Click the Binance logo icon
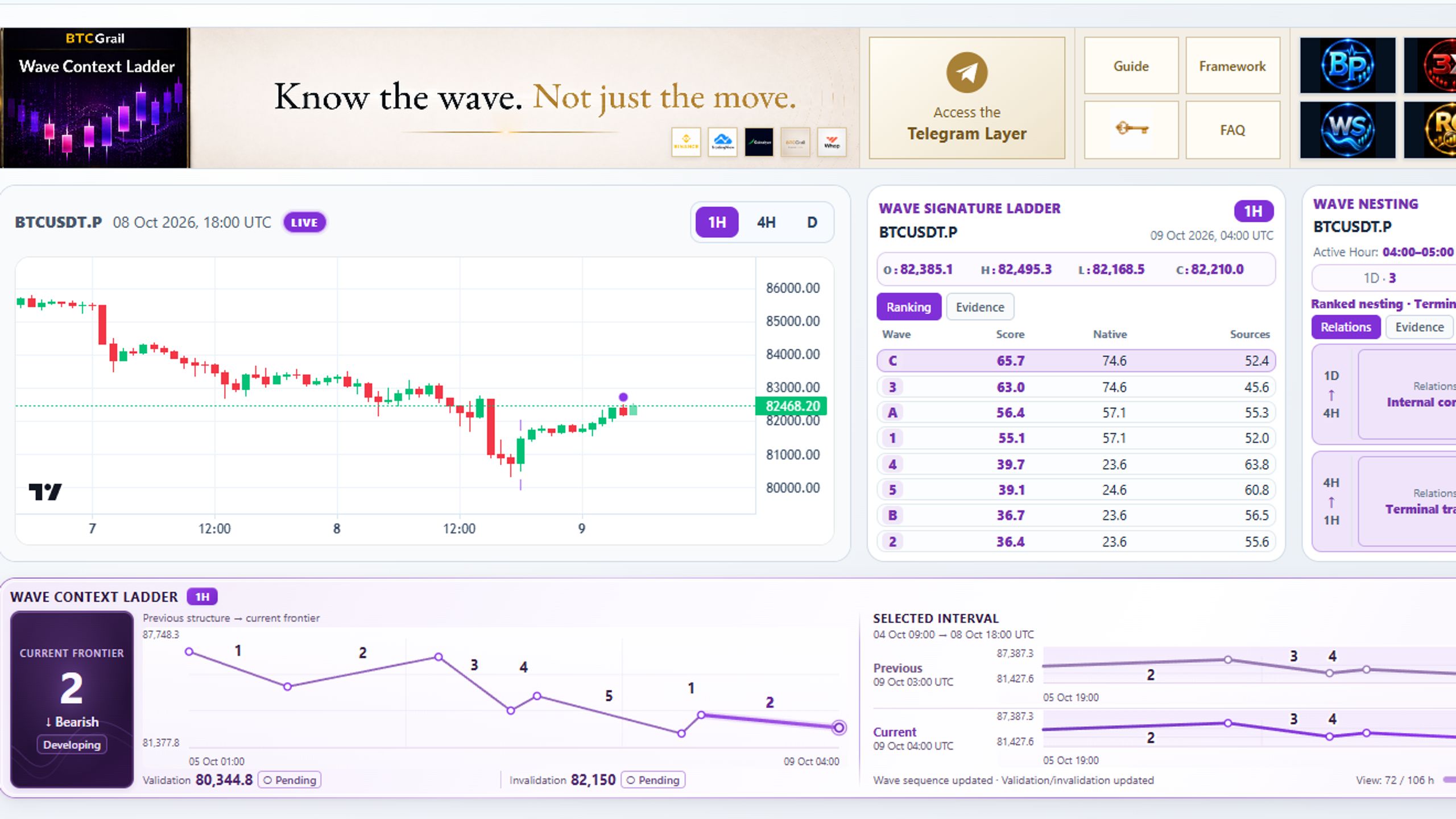The height and width of the screenshot is (819, 1456). pyautogui.click(x=686, y=142)
